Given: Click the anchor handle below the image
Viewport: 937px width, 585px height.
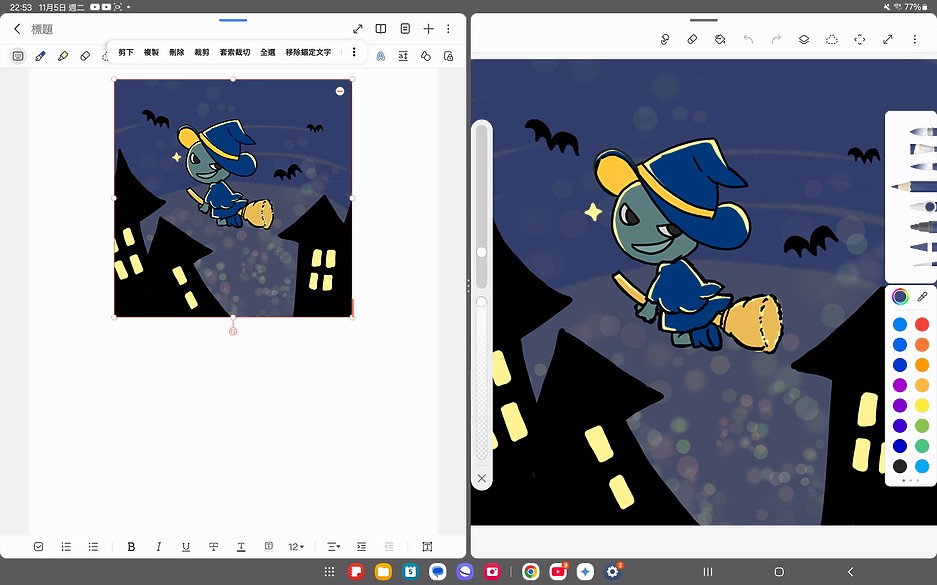Looking at the screenshot, I should click(x=233, y=330).
